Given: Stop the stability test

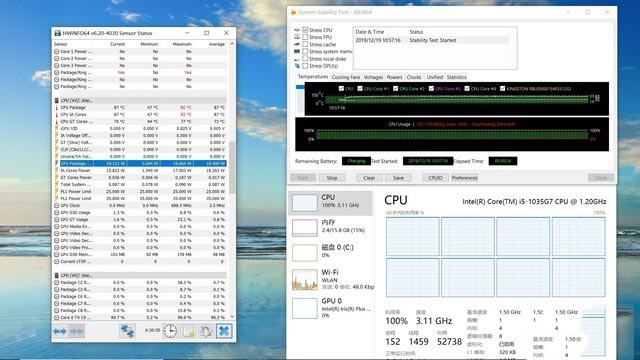Looking at the screenshot, I should pos(332,178).
